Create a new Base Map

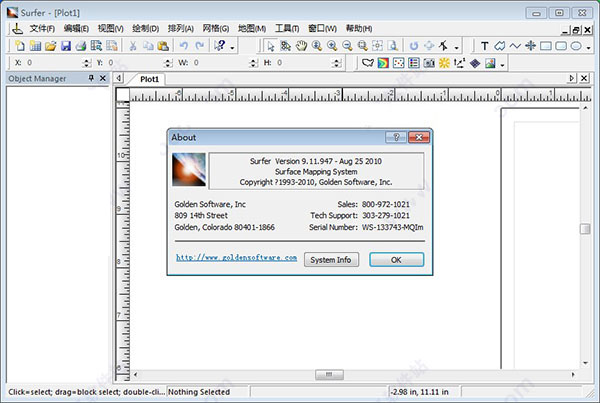(368, 63)
